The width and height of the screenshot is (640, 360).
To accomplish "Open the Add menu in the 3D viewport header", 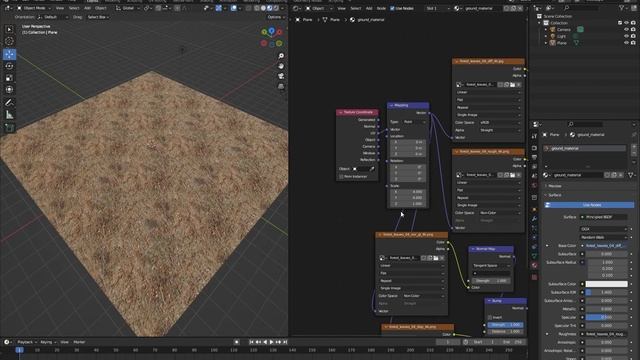I will coord(87,8).
